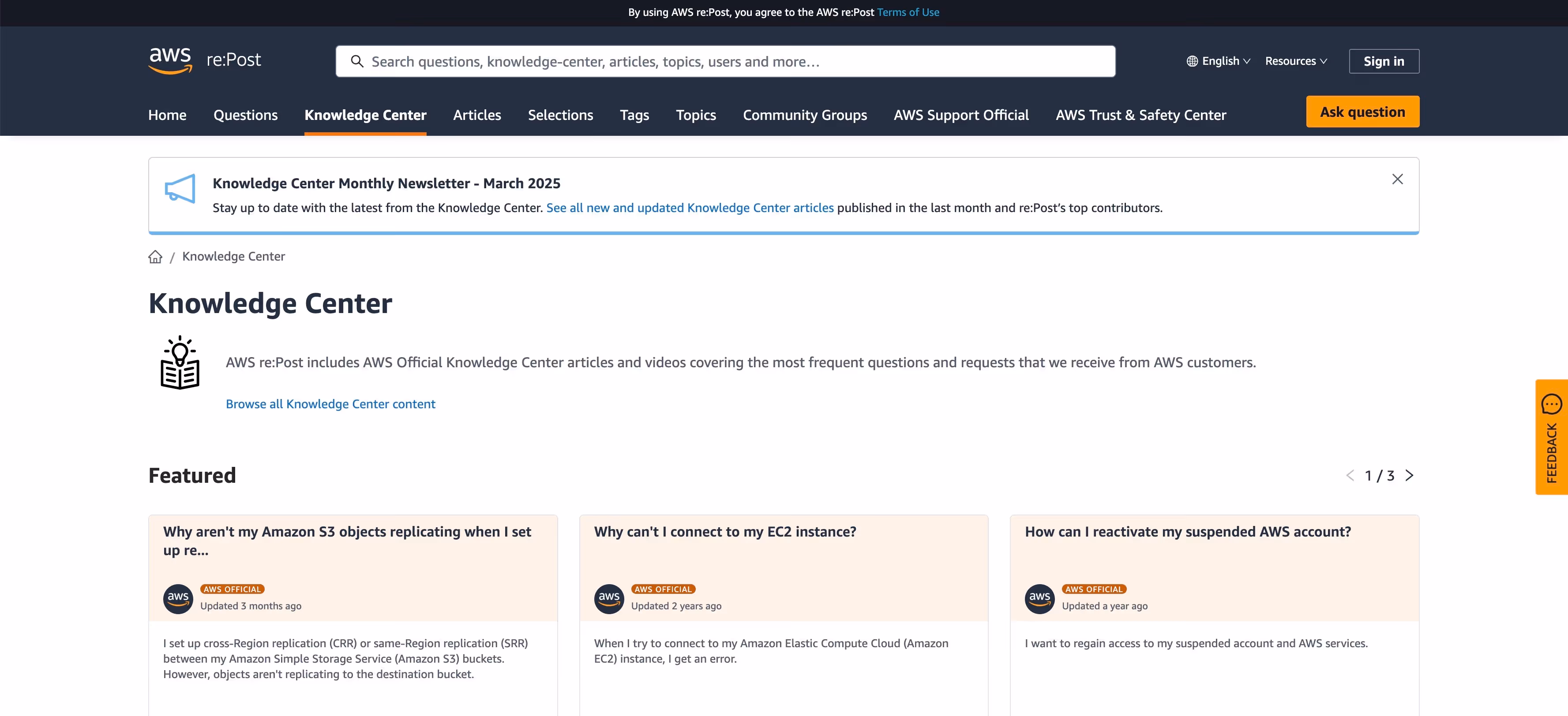
Task: Click the vertical FEEDBACK label
Action: point(1552,453)
